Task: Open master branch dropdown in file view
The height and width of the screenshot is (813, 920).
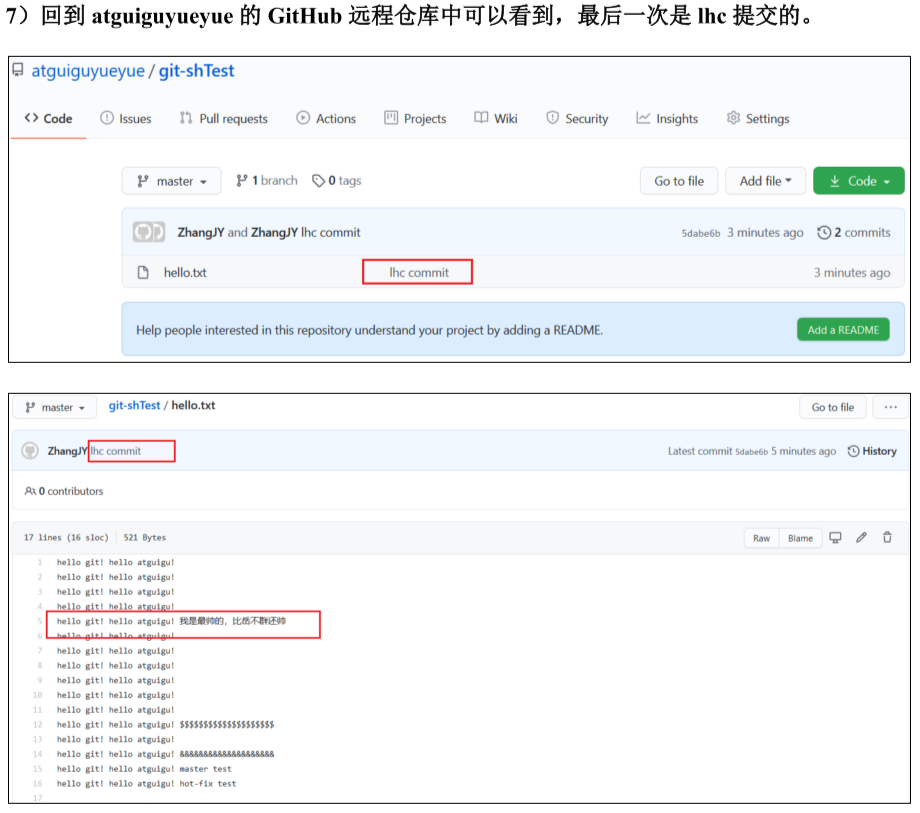Action: pyautogui.click(x=55, y=407)
